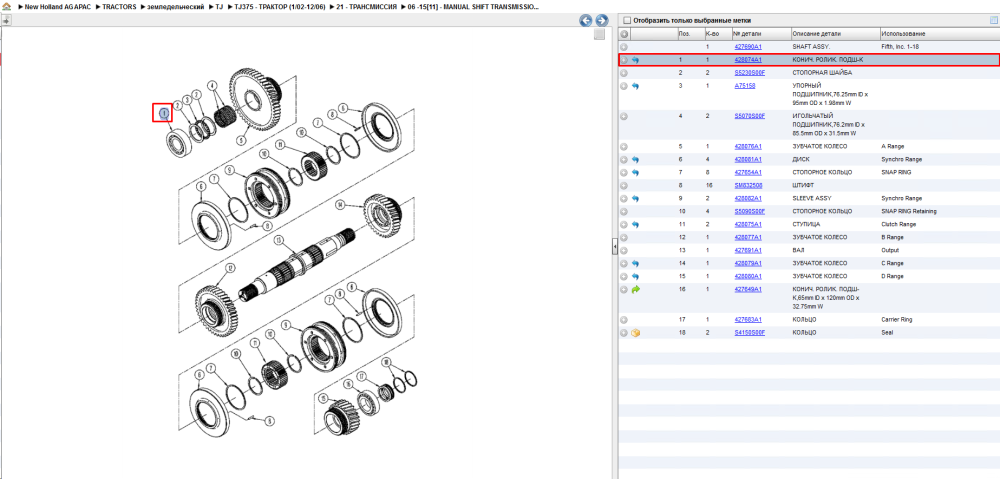Click the pin icon above the diagram corner
This screenshot has height=479, width=1000.
point(6,20)
